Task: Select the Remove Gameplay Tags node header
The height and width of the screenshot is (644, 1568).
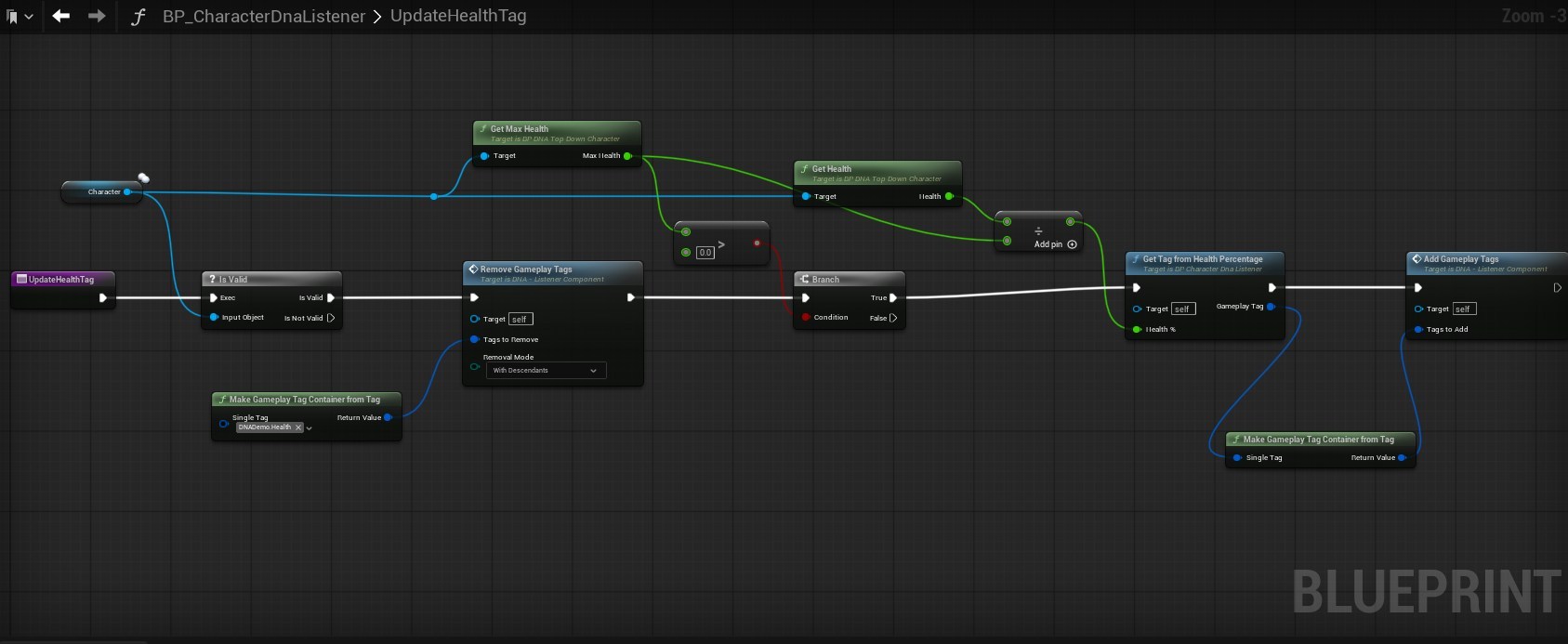Action: 526,269
